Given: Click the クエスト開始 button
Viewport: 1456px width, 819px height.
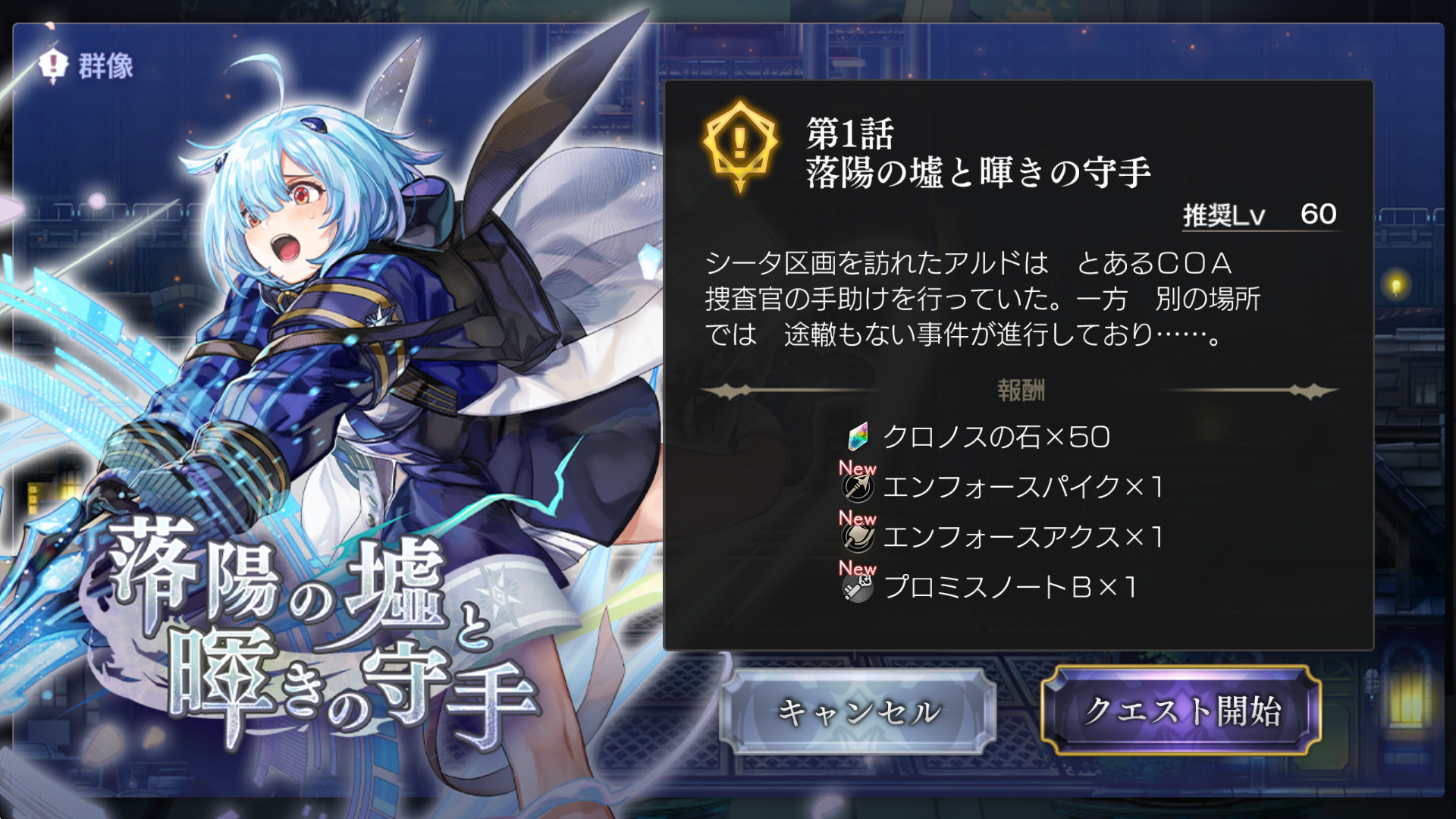Looking at the screenshot, I should [x=1181, y=711].
